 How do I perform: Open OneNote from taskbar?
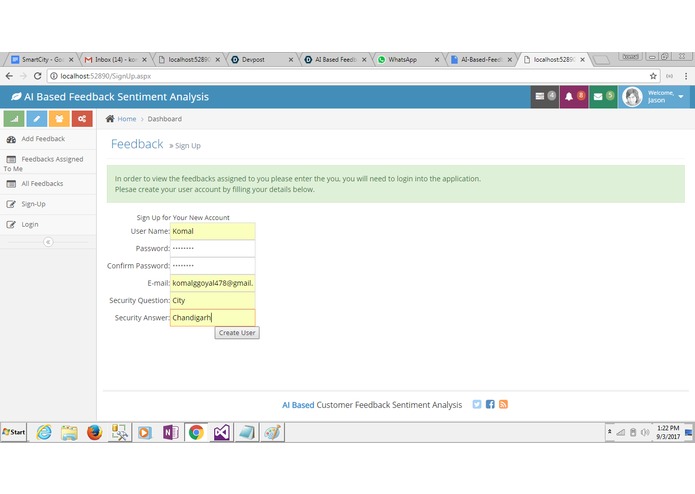click(170, 432)
